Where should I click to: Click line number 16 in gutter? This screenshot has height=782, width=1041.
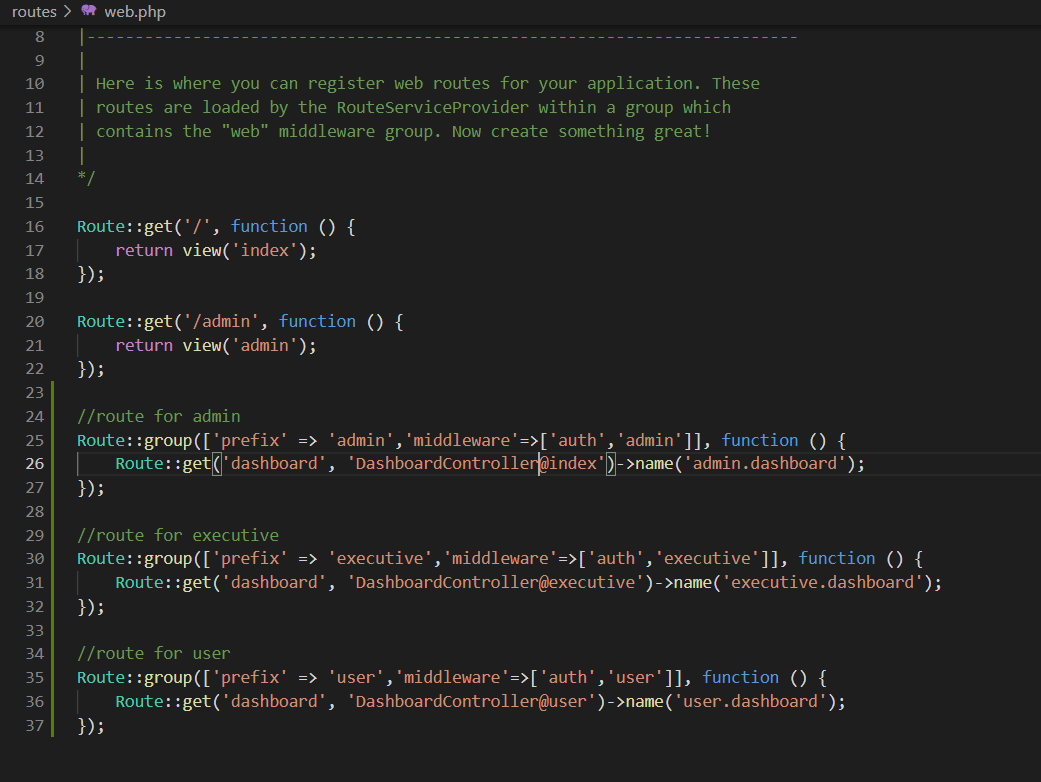coord(35,226)
